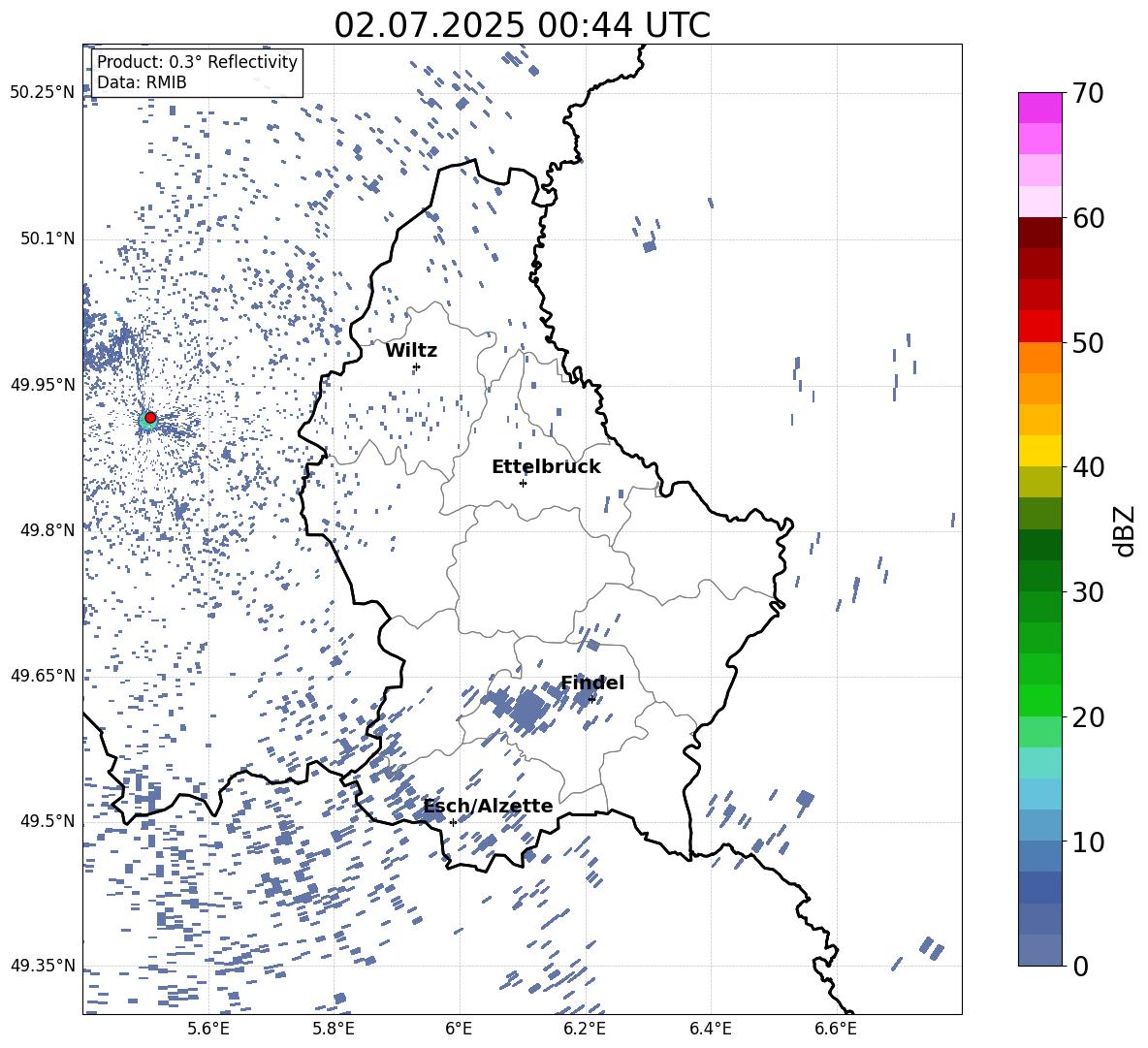This screenshot has width=1148, height=1048.
Task: Click the 49.35°N latitude tick label
Action: pos(43,966)
